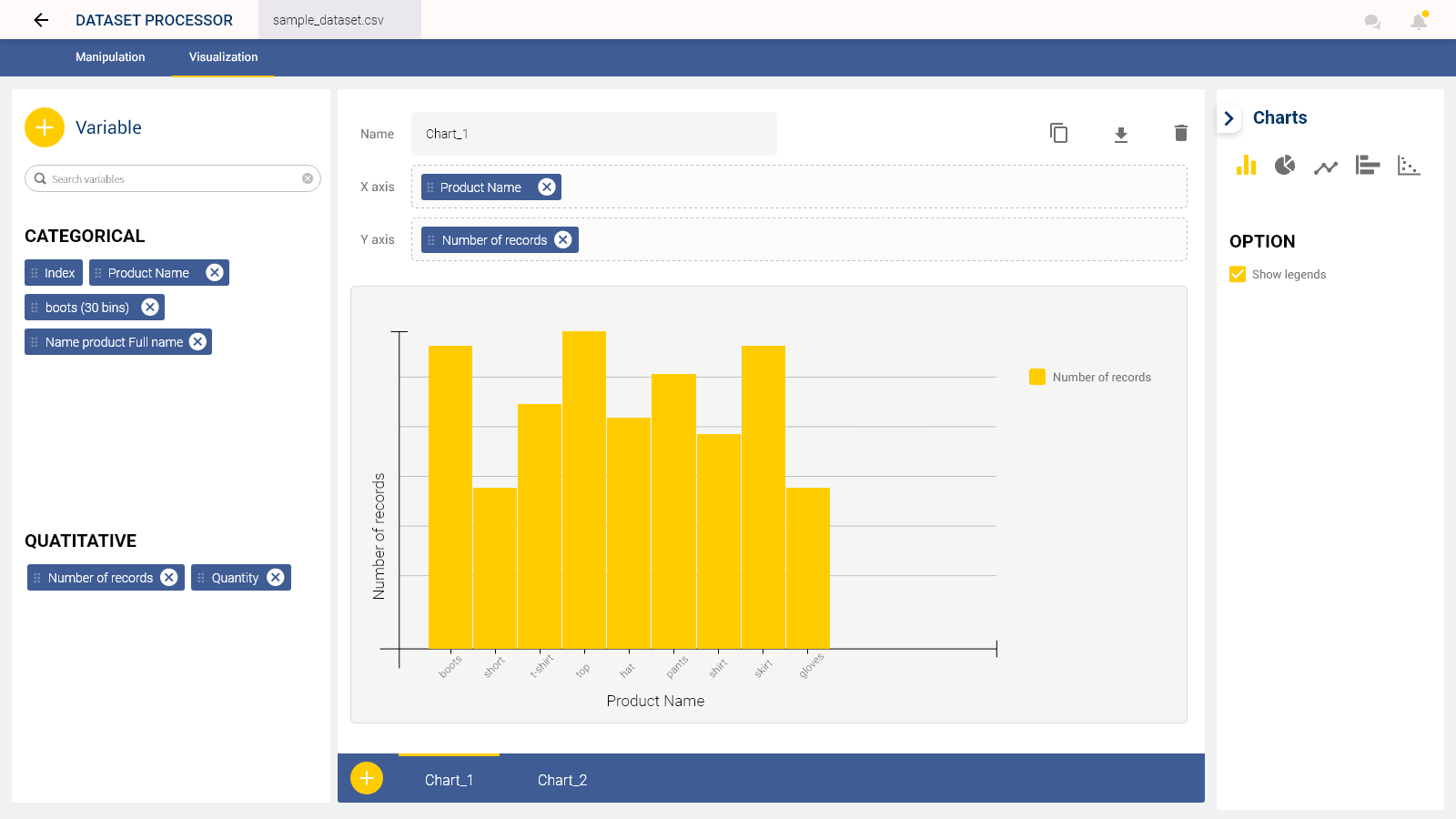Viewport: 1456px width, 819px height.
Task: Download the Chart_1 visualization
Action: click(1120, 133)
